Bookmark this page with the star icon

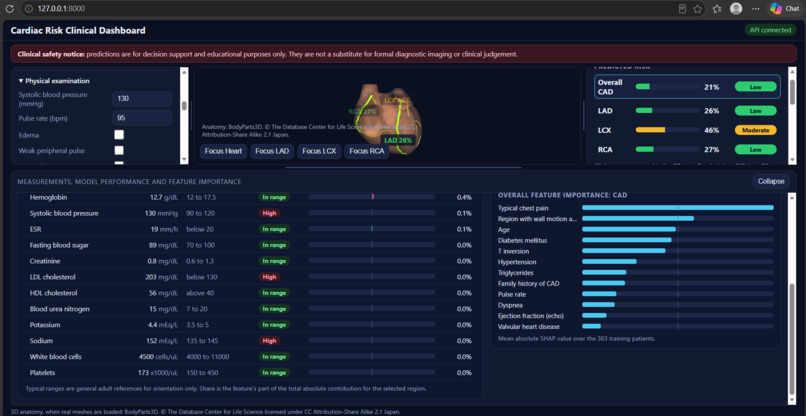tap(698, 9)
